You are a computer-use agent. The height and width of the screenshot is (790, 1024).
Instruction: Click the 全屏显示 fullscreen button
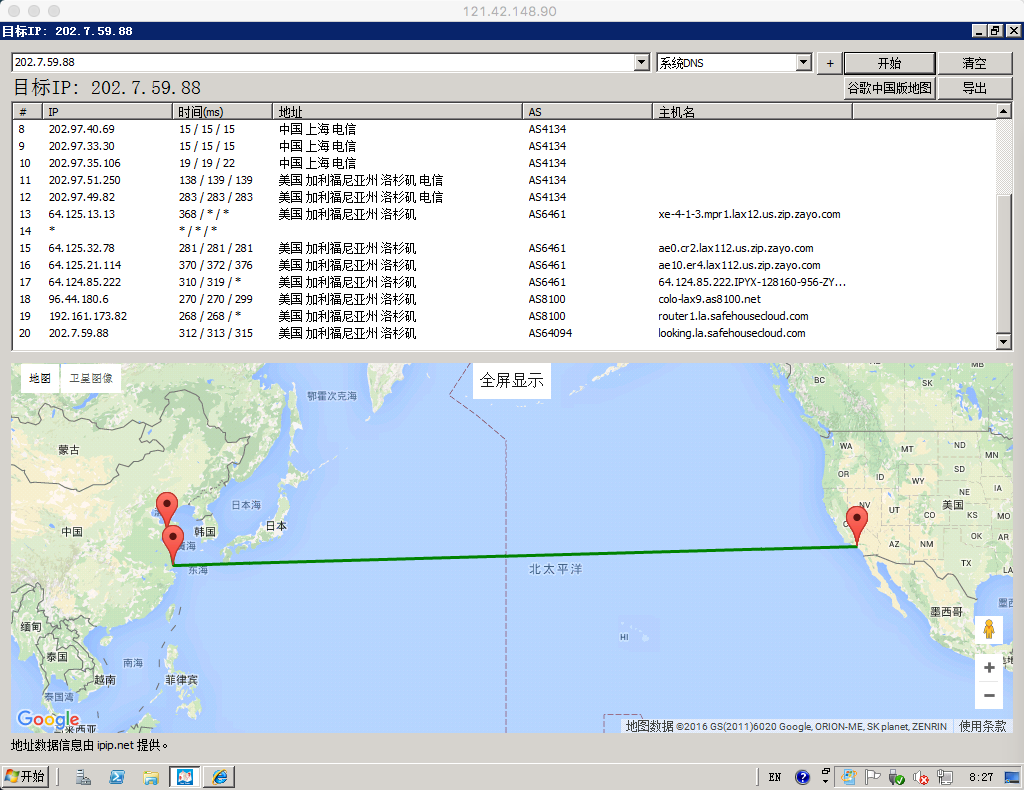[511, 380]
